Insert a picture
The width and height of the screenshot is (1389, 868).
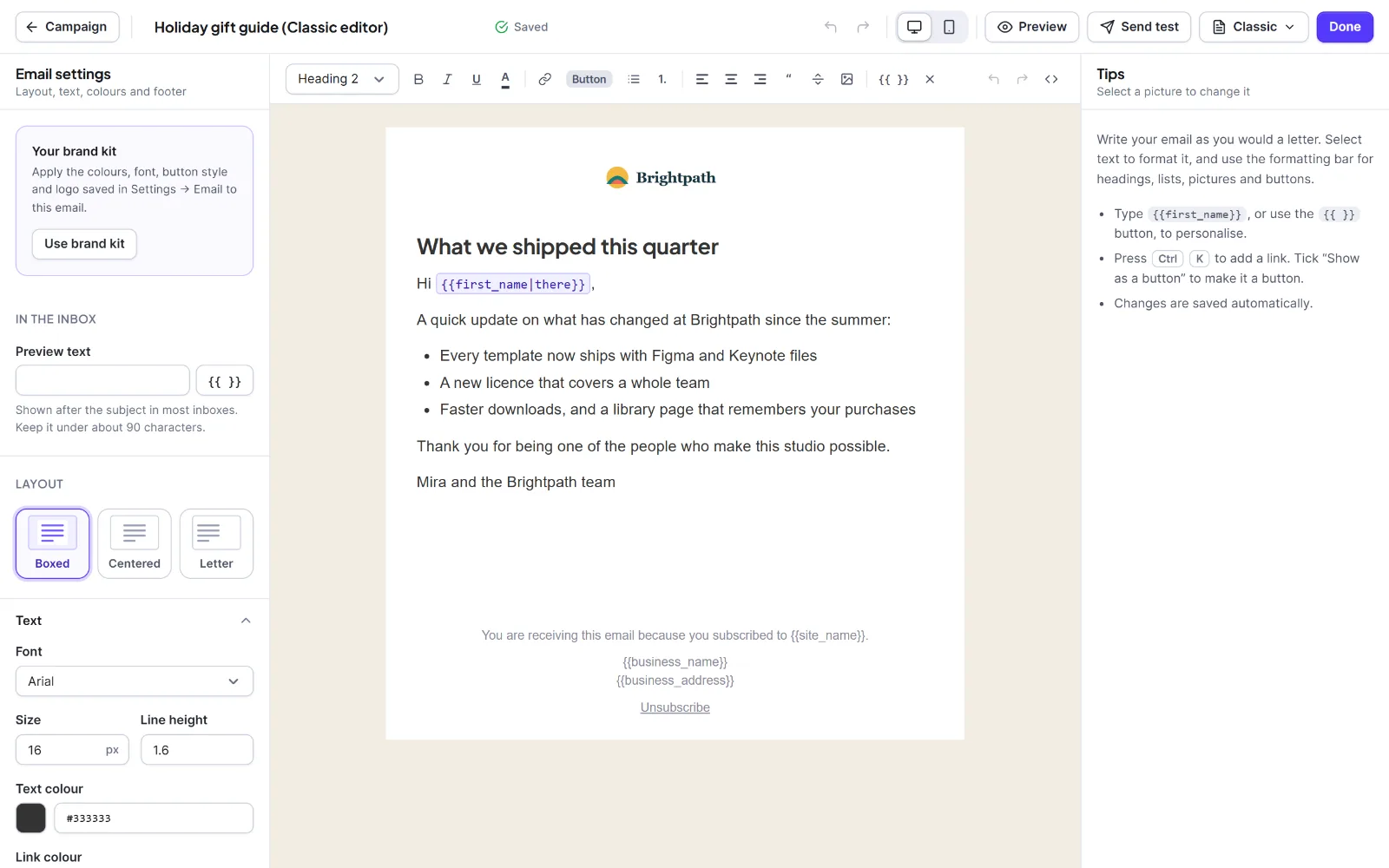846,79
